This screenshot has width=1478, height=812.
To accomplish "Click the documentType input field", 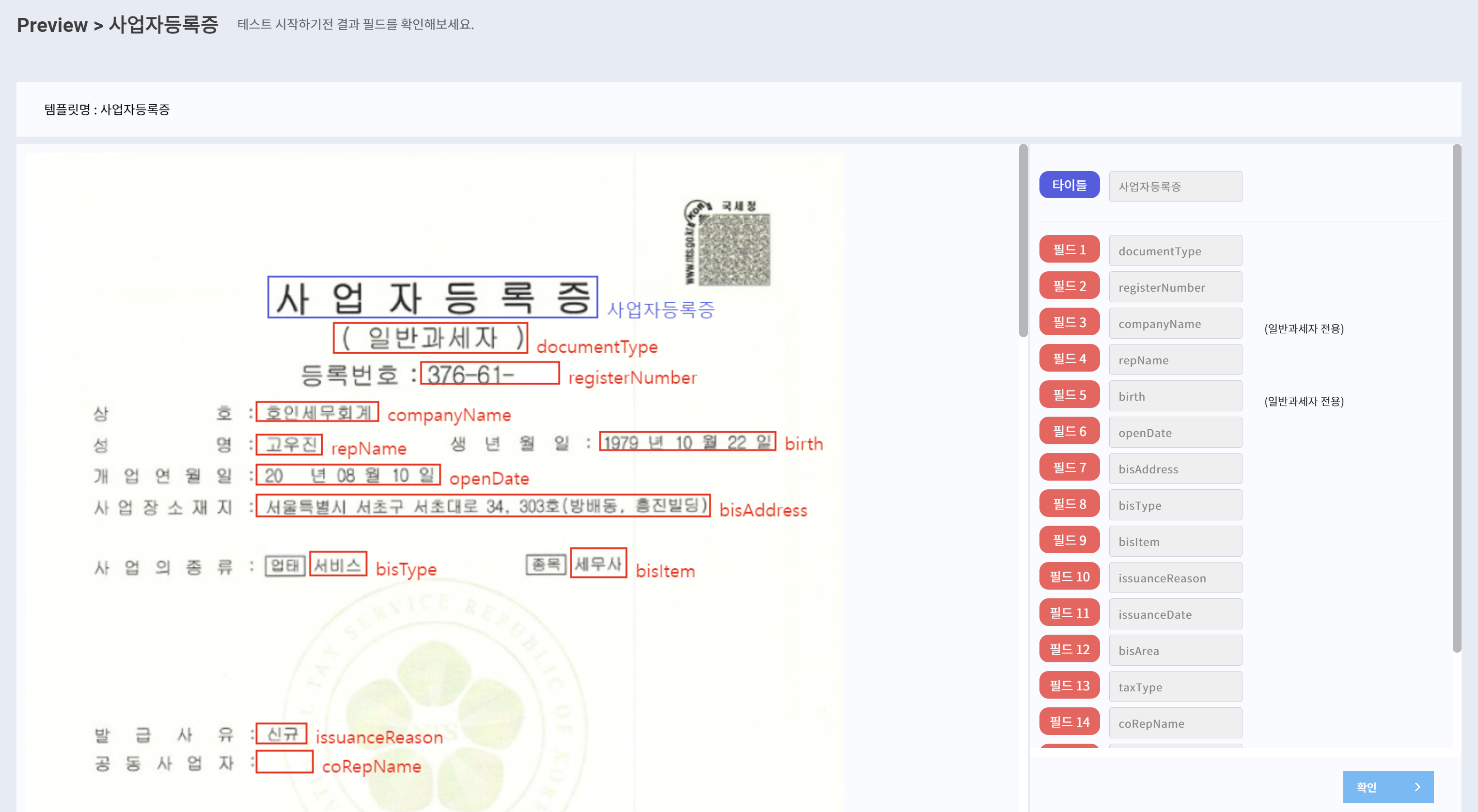I will coord(1175,250).
